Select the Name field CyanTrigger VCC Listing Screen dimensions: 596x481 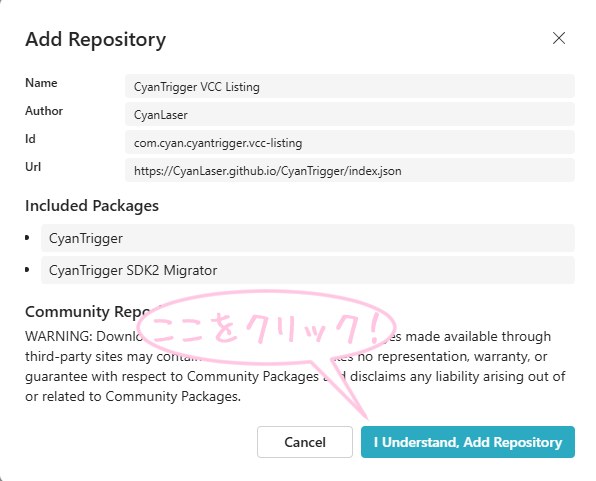[350, 86]
